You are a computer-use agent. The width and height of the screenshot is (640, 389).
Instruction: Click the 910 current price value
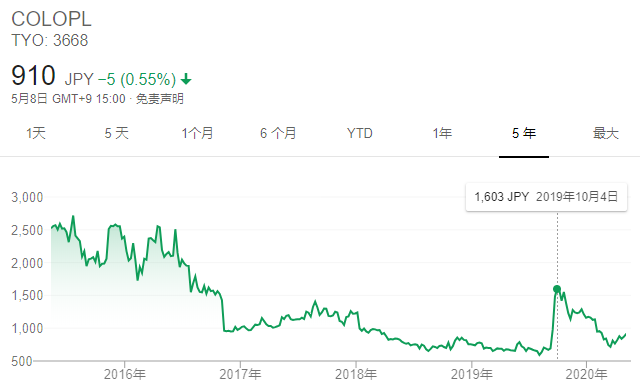pyautogui.click(x=33, y=76)
